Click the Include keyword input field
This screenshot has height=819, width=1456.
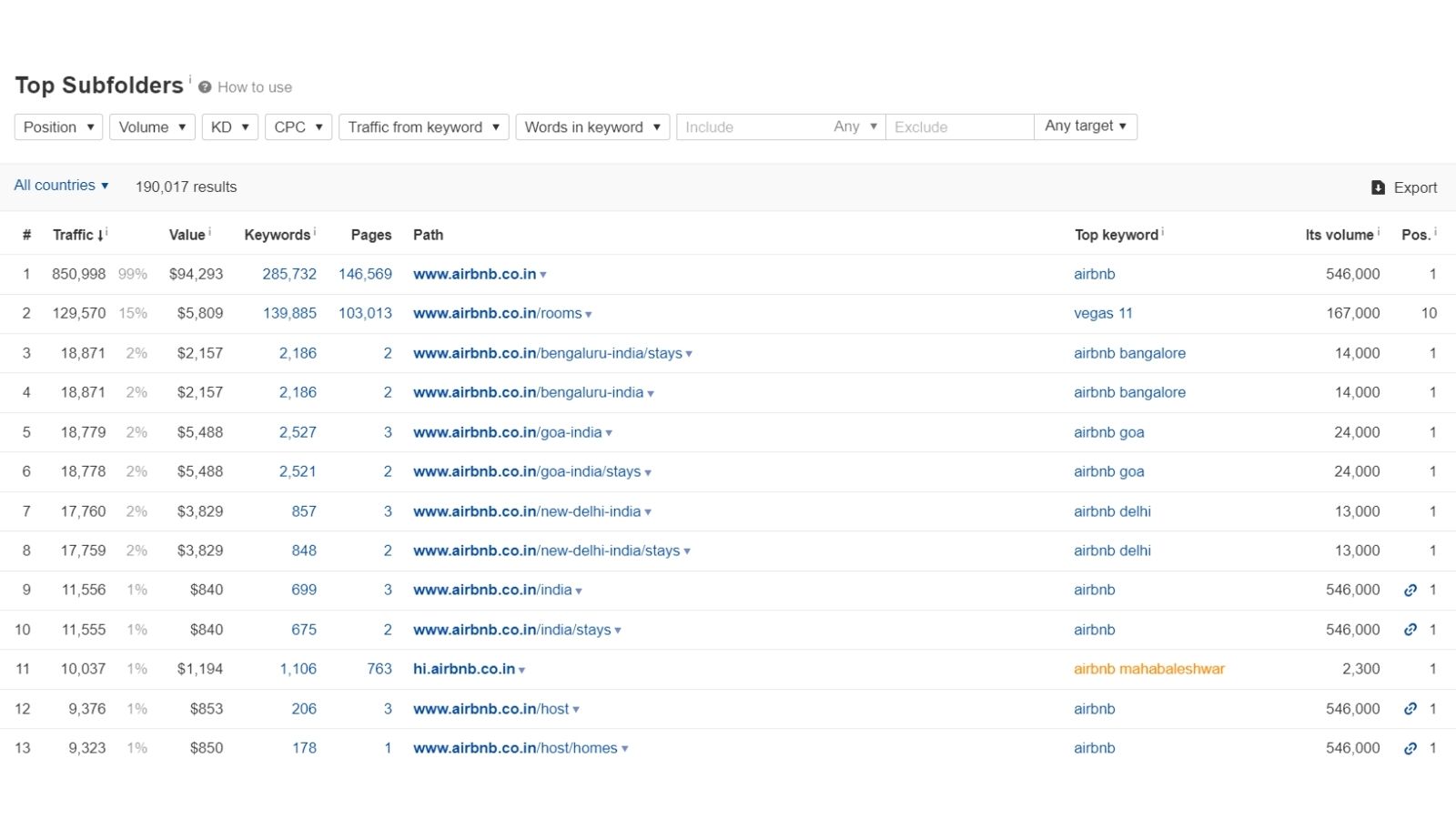751,127
